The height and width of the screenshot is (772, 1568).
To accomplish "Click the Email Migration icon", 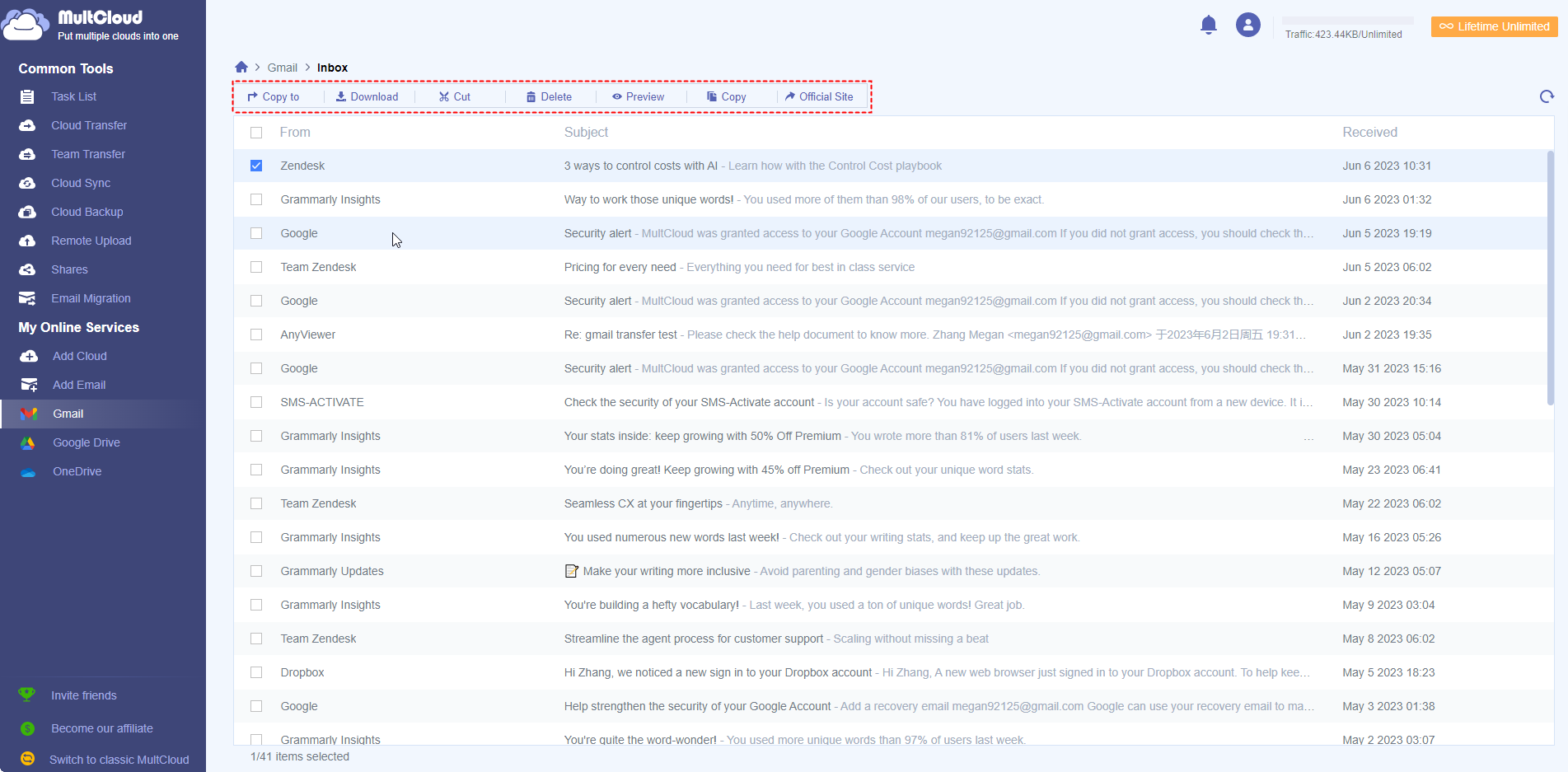I will click(27, 298).
